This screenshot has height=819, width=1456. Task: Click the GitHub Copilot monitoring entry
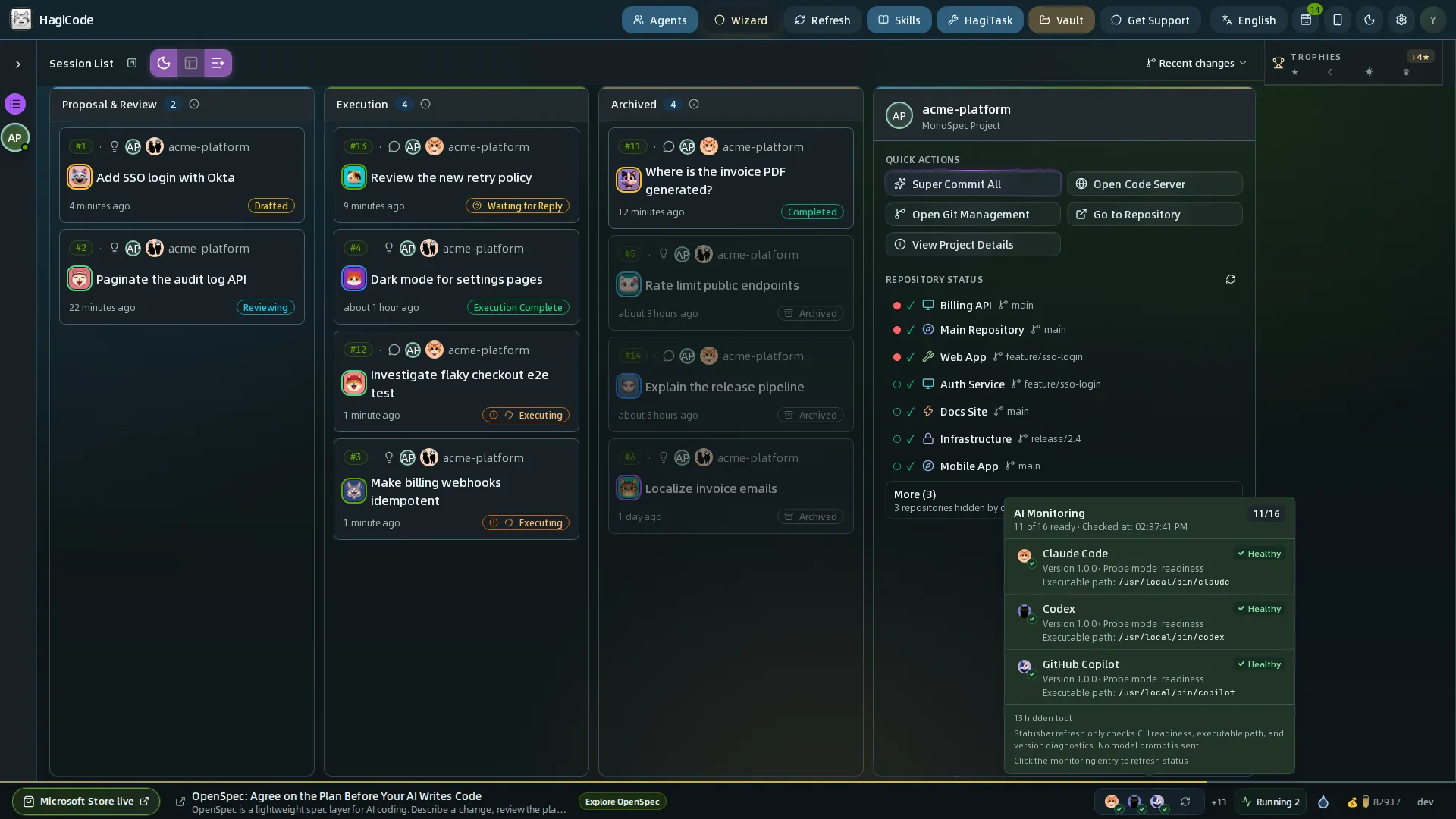pos(1150,677)
